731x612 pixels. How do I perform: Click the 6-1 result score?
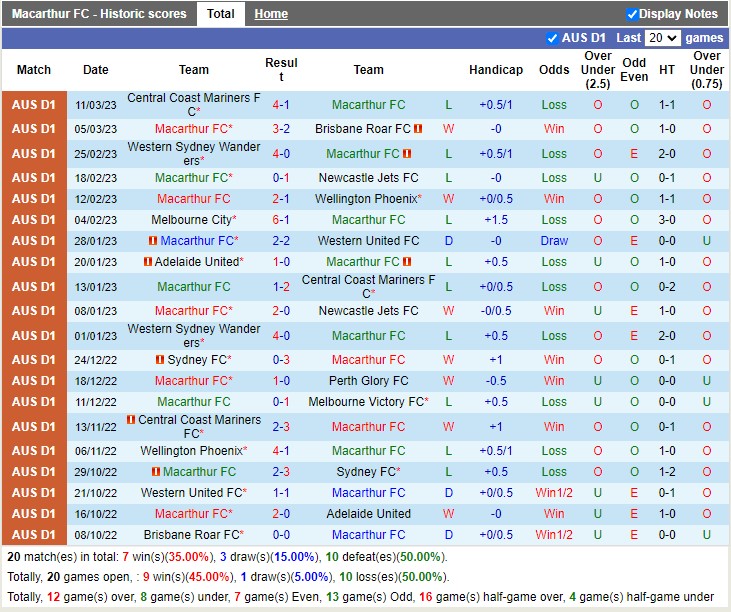point(281,220)
